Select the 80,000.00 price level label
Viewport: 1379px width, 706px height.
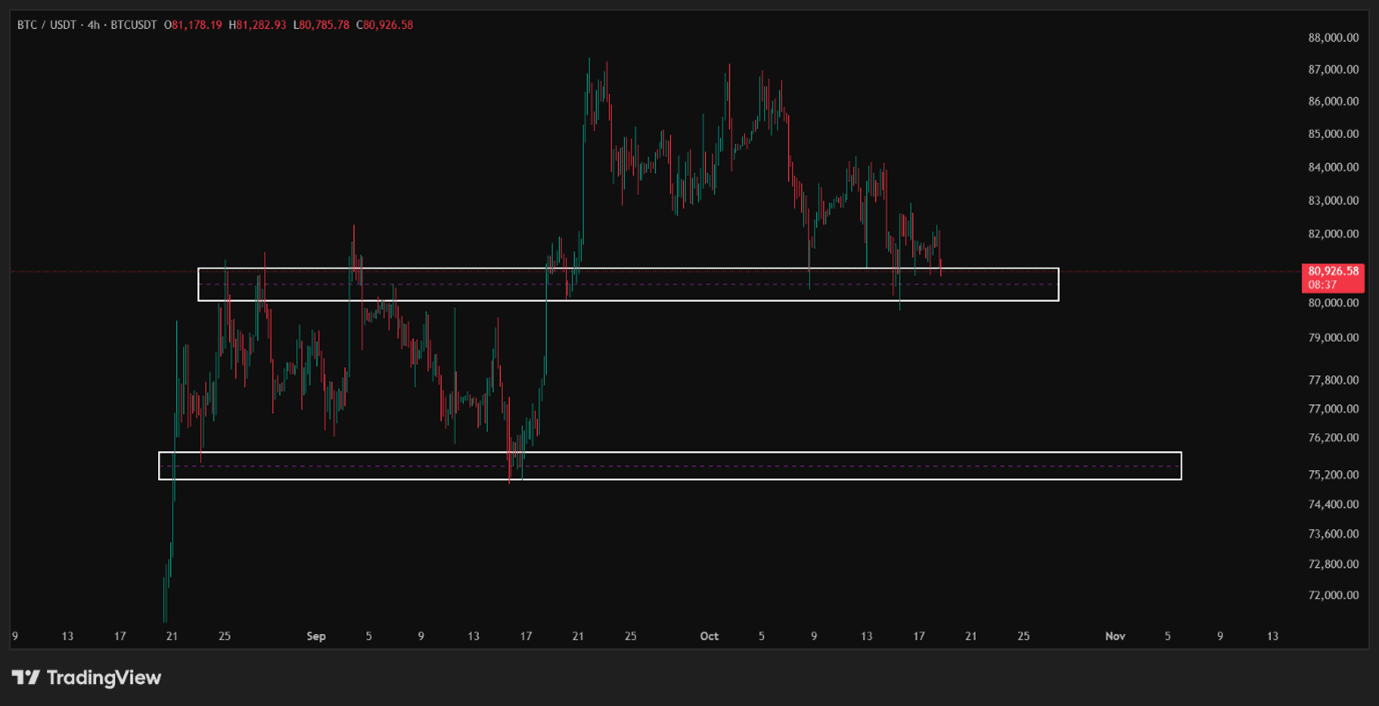tap(1333, 303)
